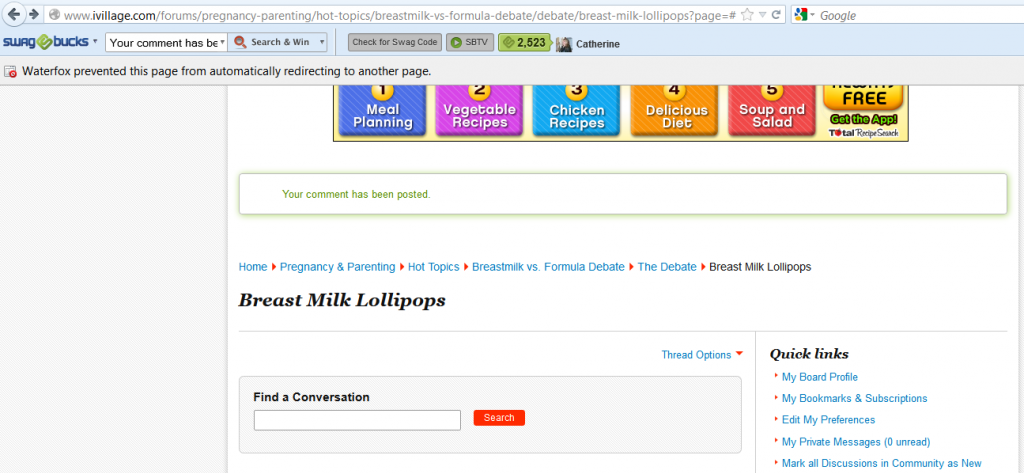Expand the Thread Options menu
Viewport: 1024px width, 473px height.
tap(702, 355)
